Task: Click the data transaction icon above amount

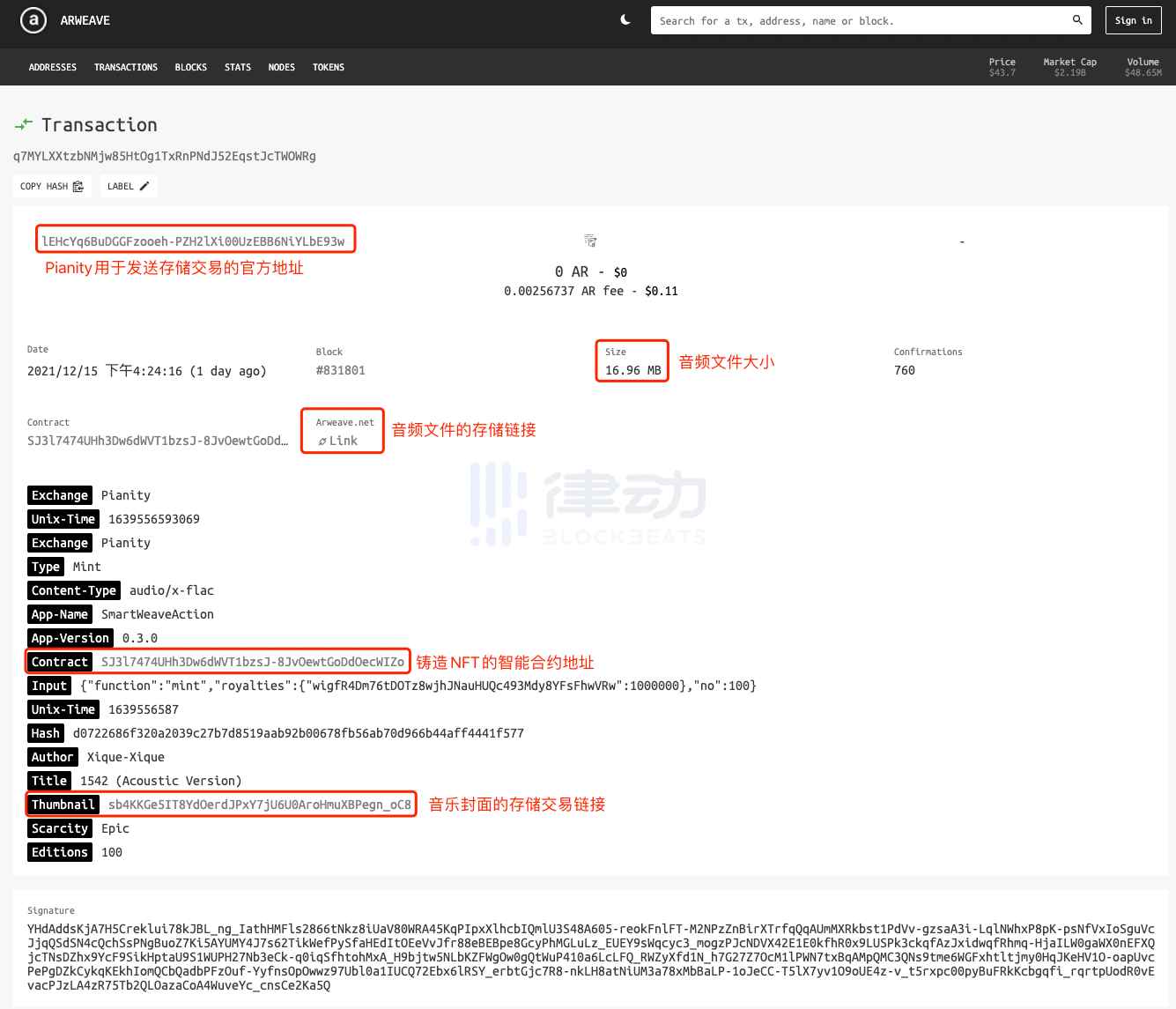Action: (590, 241)
